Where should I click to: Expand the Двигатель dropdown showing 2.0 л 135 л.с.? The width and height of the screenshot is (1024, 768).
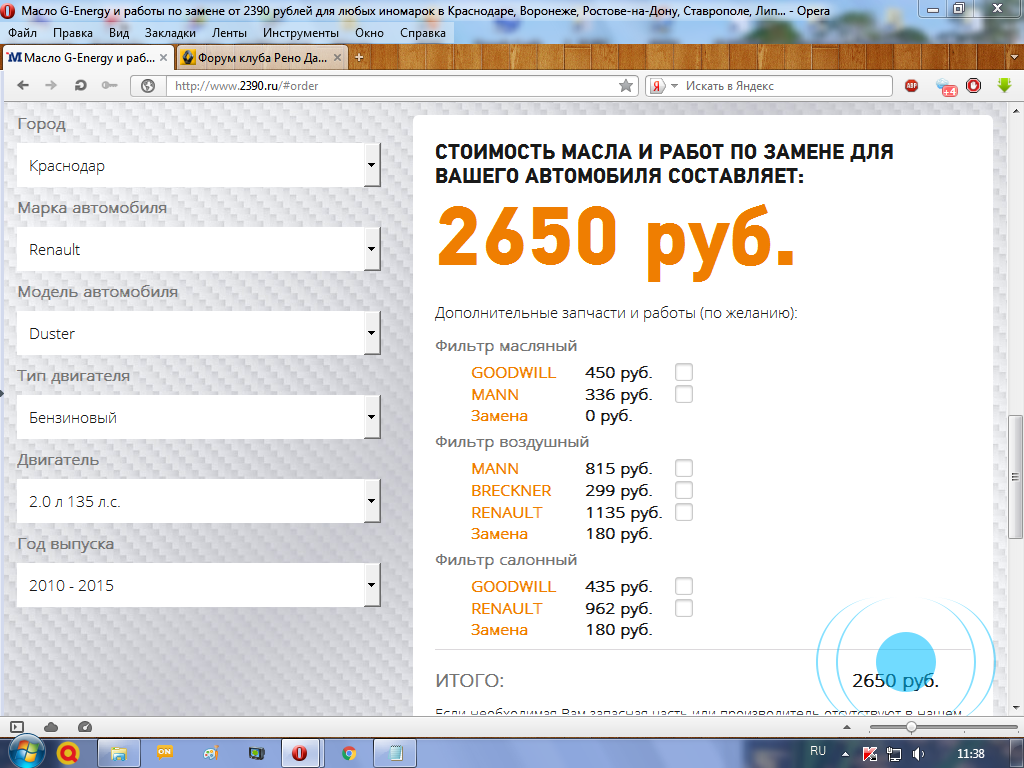click(199, 501)
